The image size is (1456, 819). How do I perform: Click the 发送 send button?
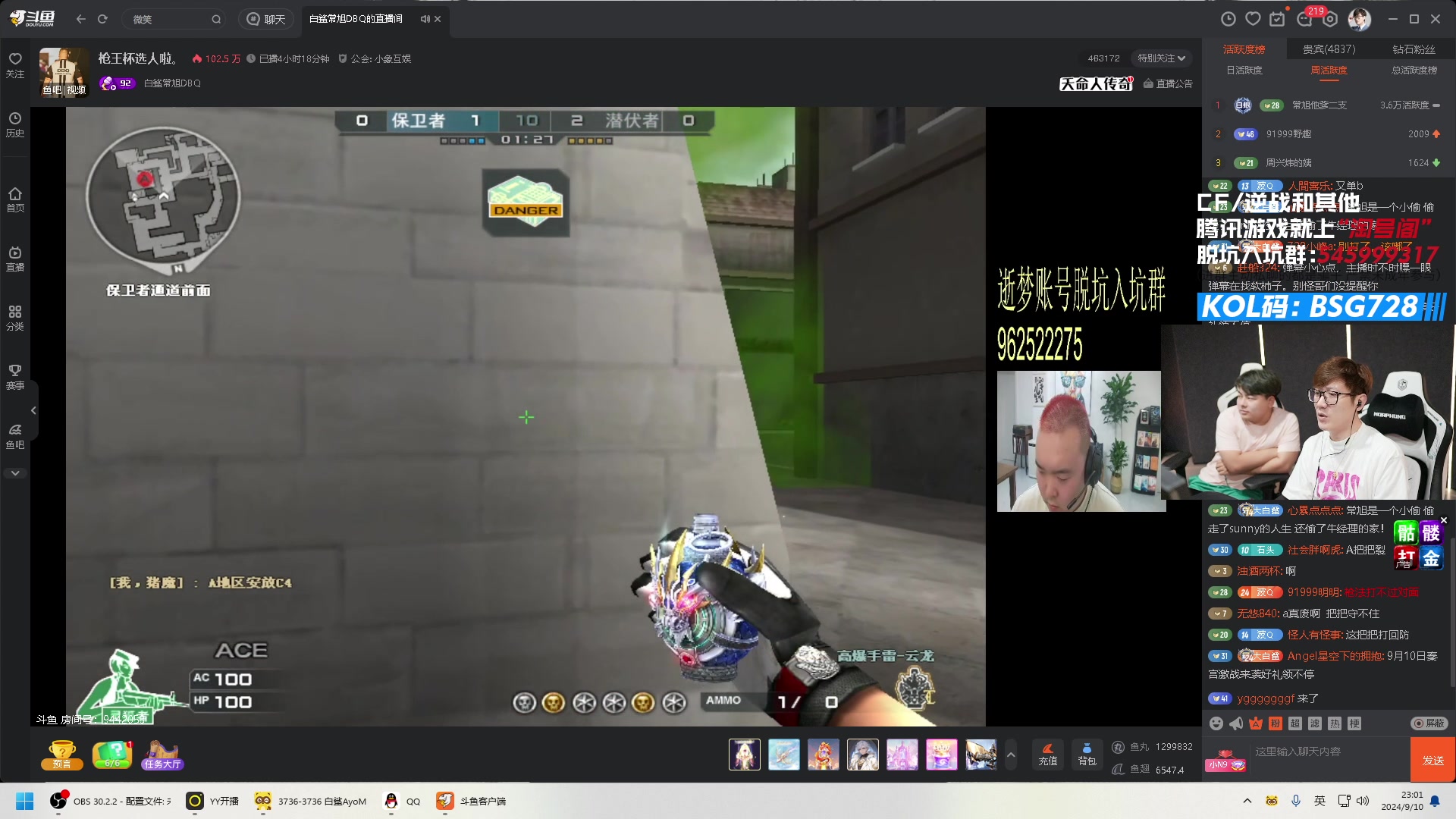tap(1432, 760)
